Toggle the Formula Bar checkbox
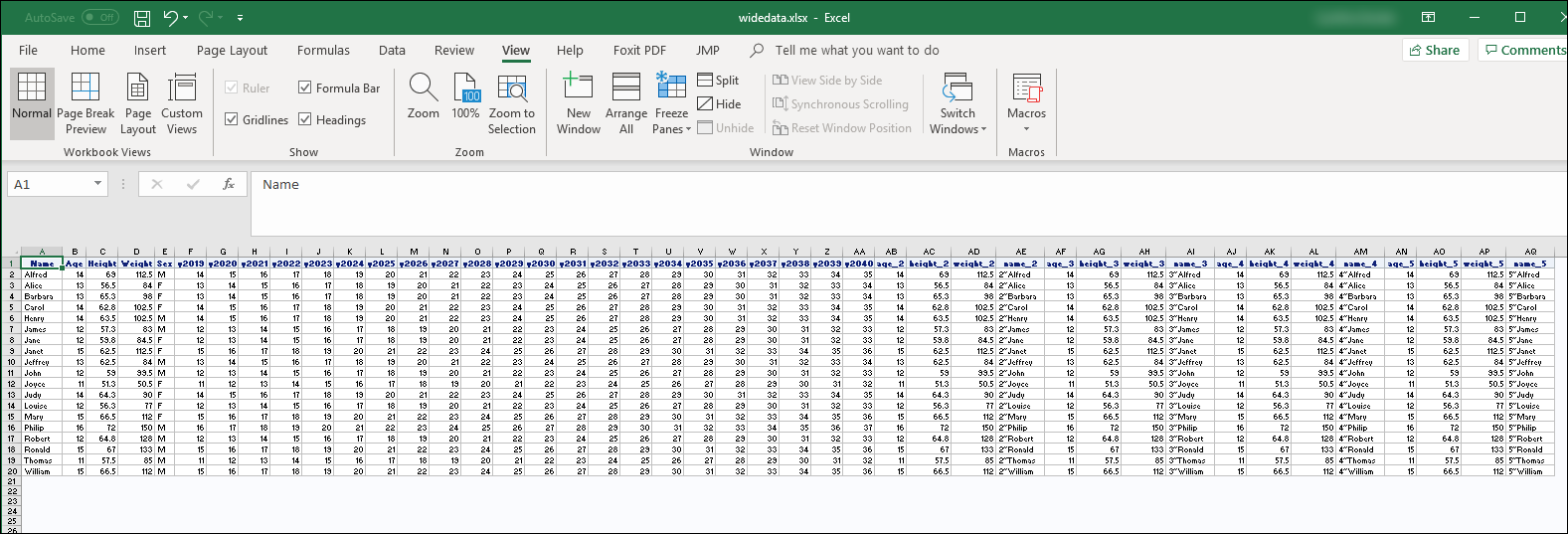The width and height of the screenshot is (1568, 534). [305, 88]
